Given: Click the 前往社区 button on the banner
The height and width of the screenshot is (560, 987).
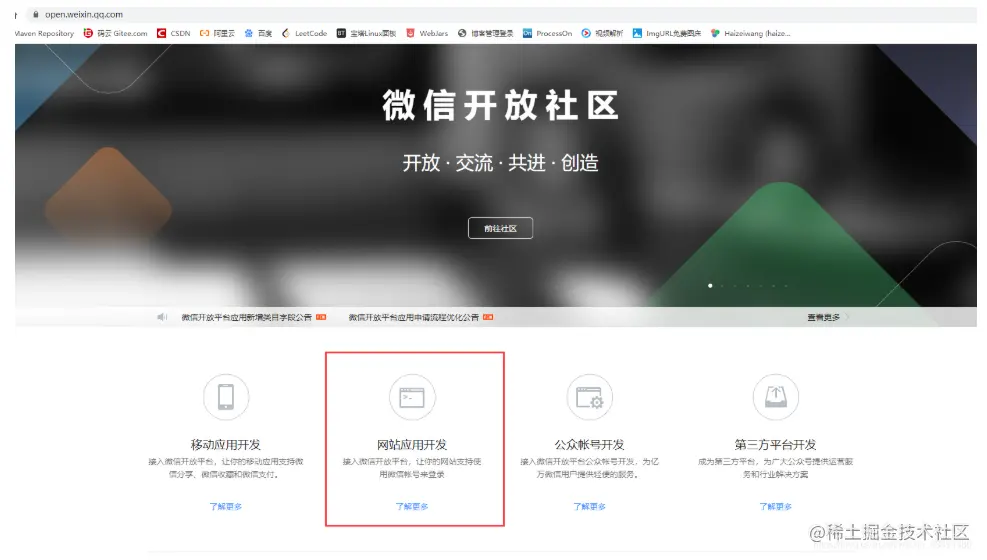Looking at the screenshot, I should tap(500, 228).
